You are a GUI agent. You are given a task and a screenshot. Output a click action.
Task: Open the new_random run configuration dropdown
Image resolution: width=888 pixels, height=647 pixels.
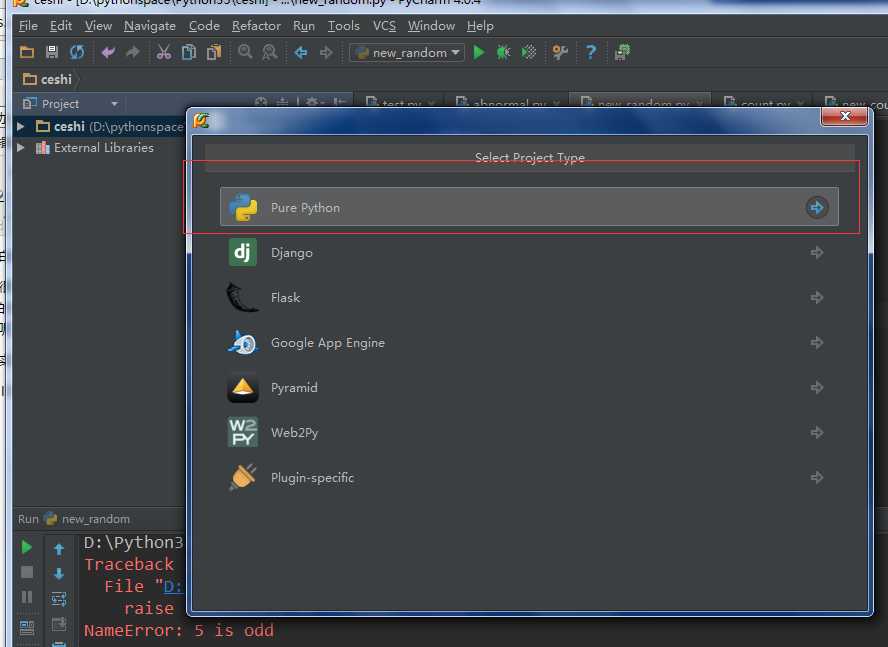[407, 53]
